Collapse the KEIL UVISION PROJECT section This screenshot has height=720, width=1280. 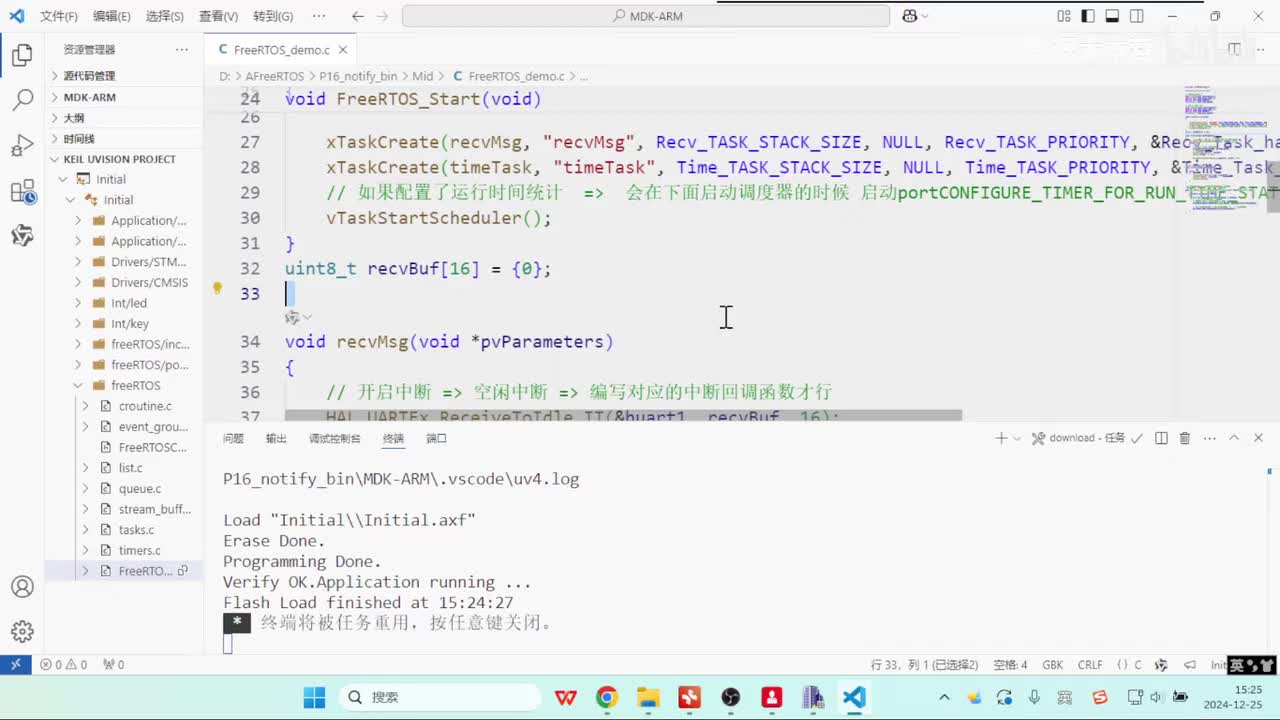[122, 159]
